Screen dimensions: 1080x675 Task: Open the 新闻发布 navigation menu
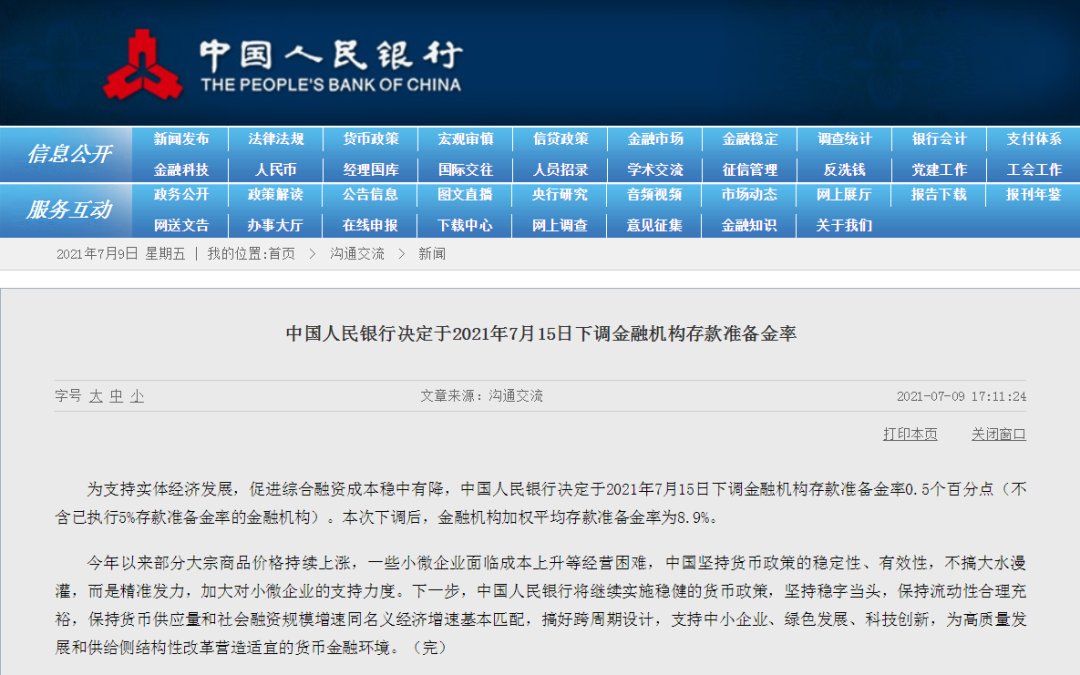pos(180,139)
